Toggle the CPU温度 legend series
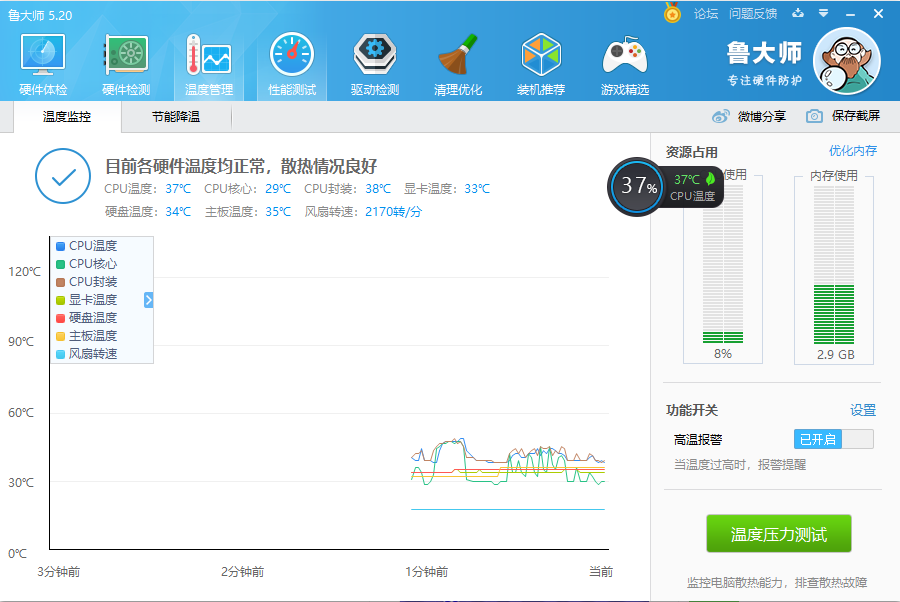 (92, 246)
